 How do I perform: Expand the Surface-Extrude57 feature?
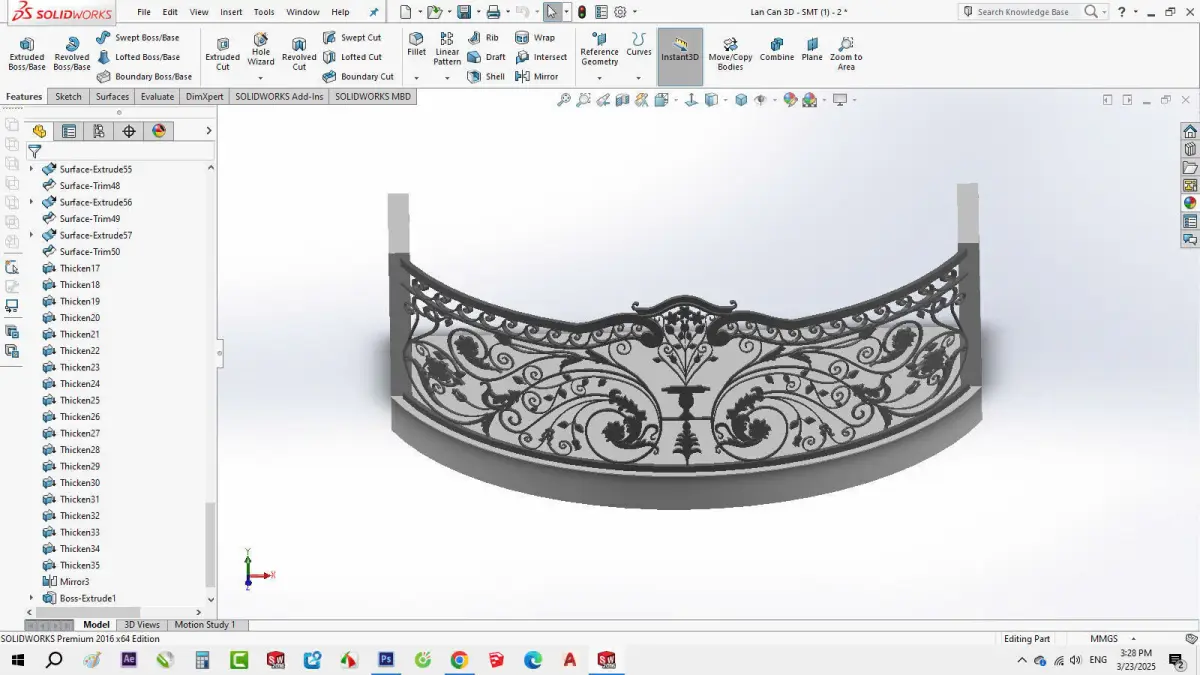coord(31,235)
